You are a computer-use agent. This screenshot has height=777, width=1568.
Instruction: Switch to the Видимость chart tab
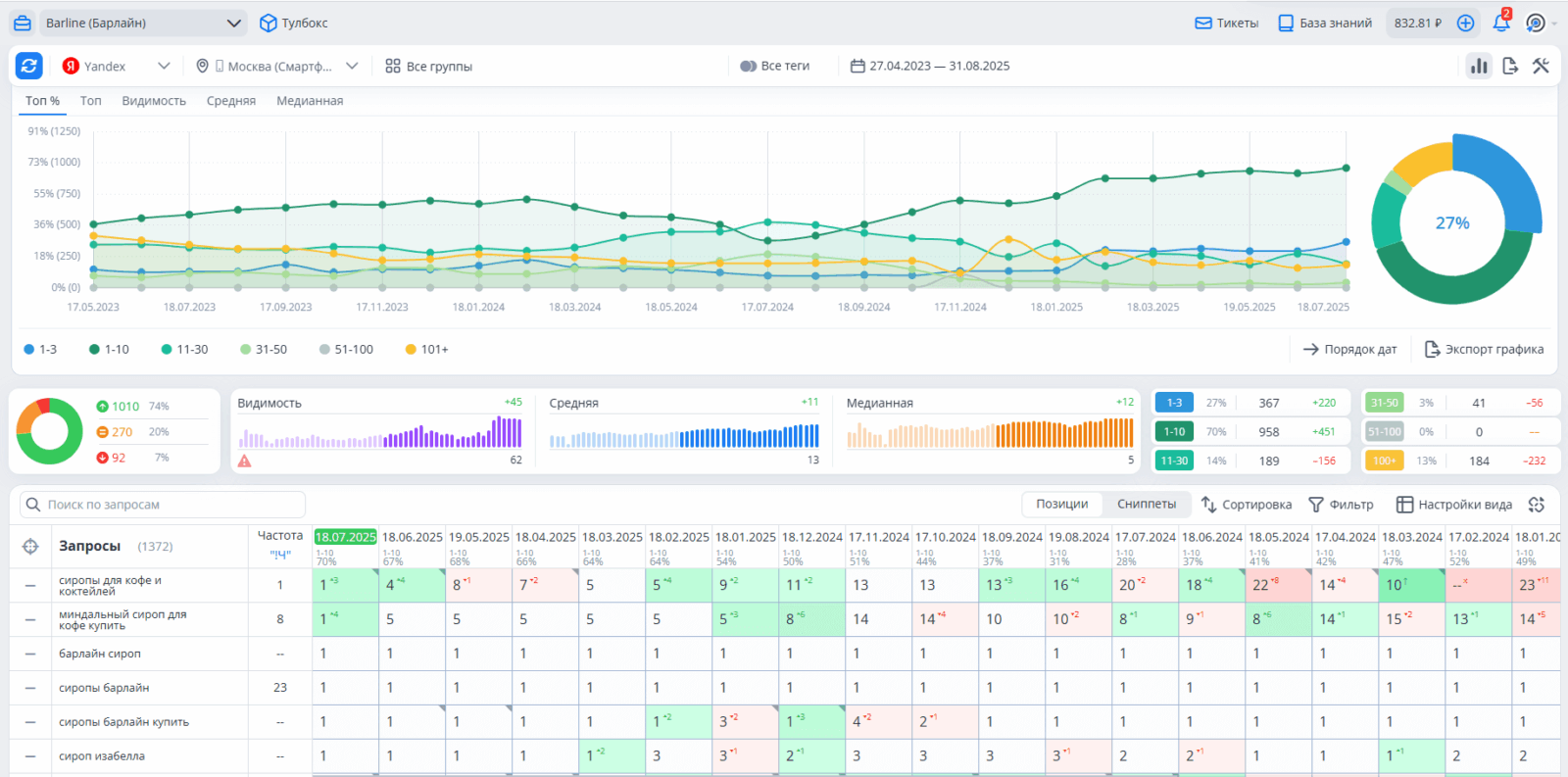click(154, 101)
